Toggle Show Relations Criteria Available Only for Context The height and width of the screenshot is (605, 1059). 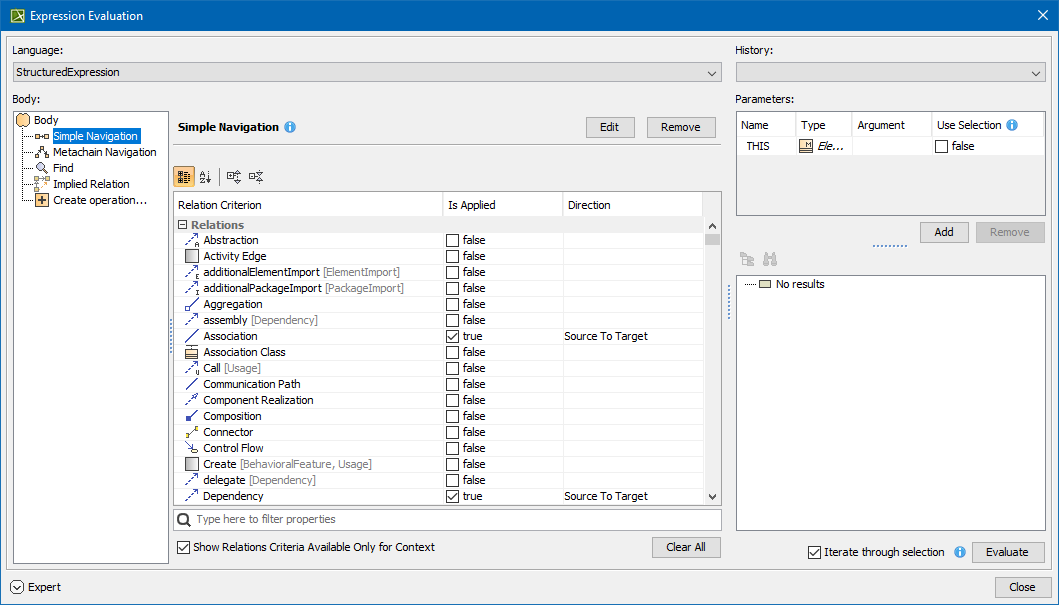(x=183, y=547)
